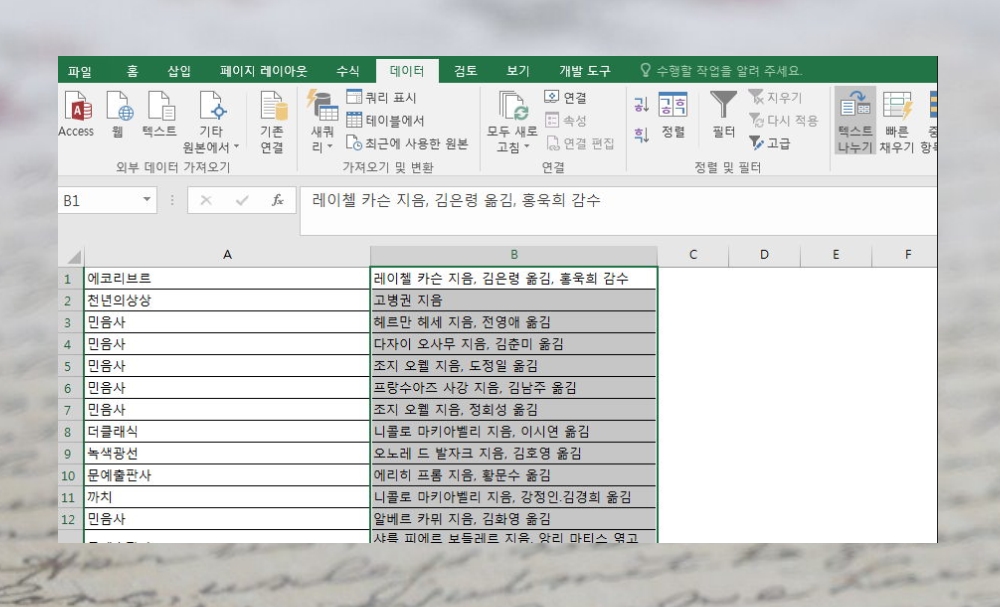Screen dimensions: 1000x607
Task: Click cell 오노레 드 발자크 지음, 김호영 옮김
Action: [514, 453]
